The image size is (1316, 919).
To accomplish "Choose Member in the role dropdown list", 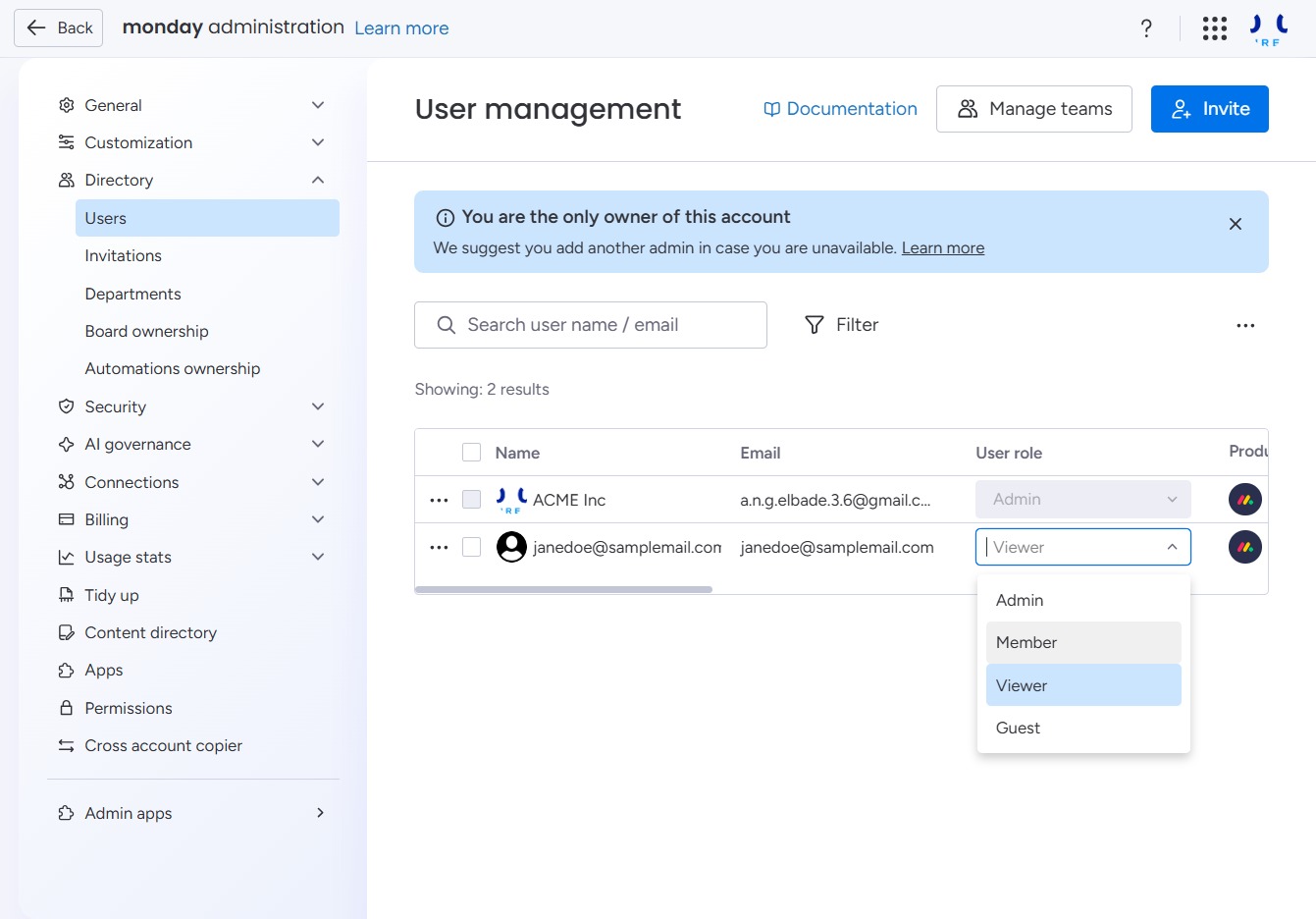I will point(1083,642).
